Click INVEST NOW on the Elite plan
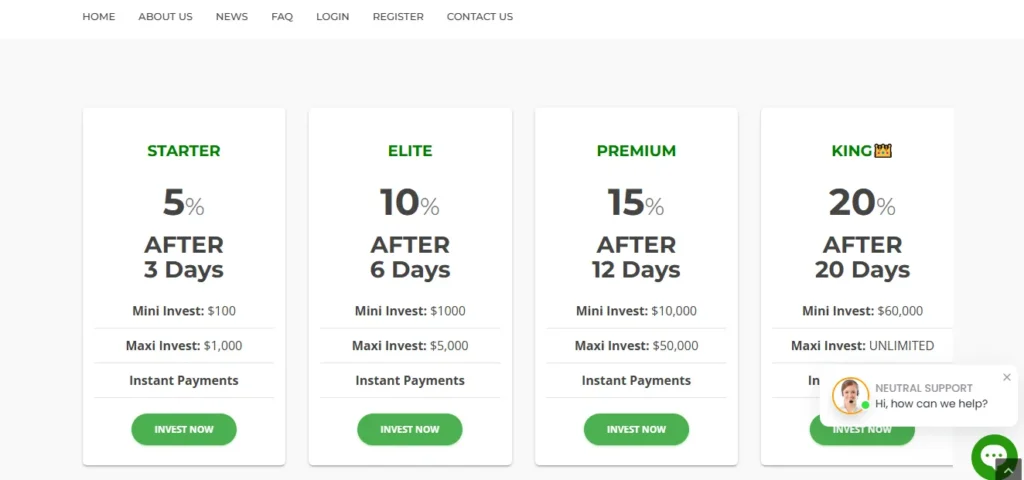 click(409, 430)
